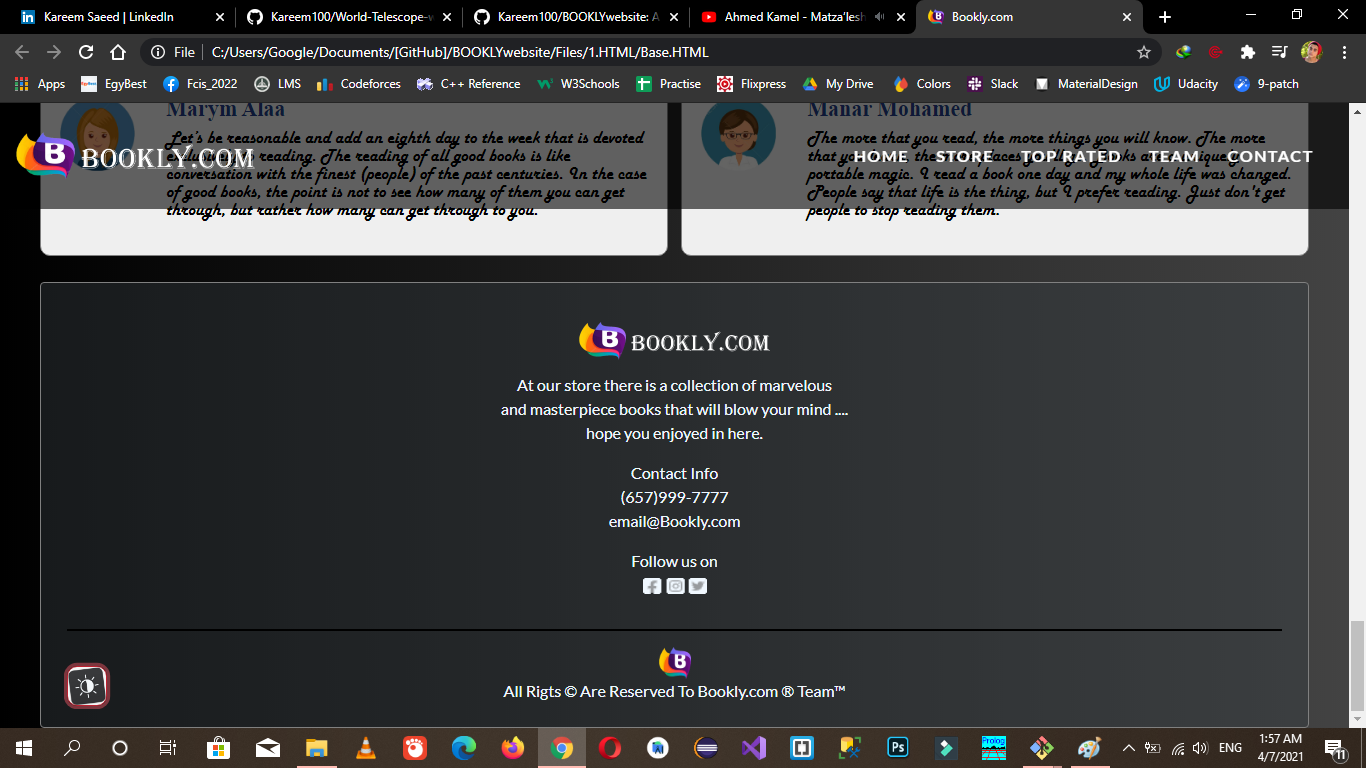Open Chrome Extensions puzzle icon
Image resolution: width=1366 pixels, height=768 pixels.
point(1248,52)
